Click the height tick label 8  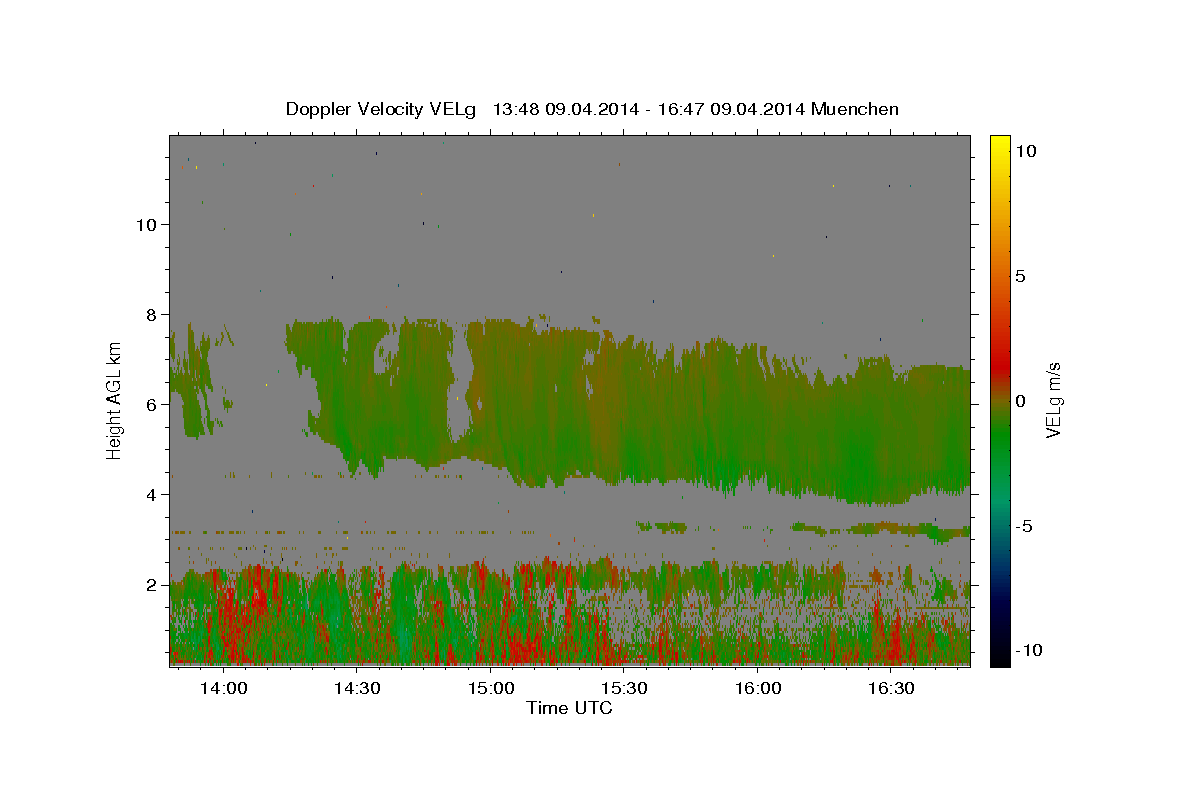click(x=152, y=315)
